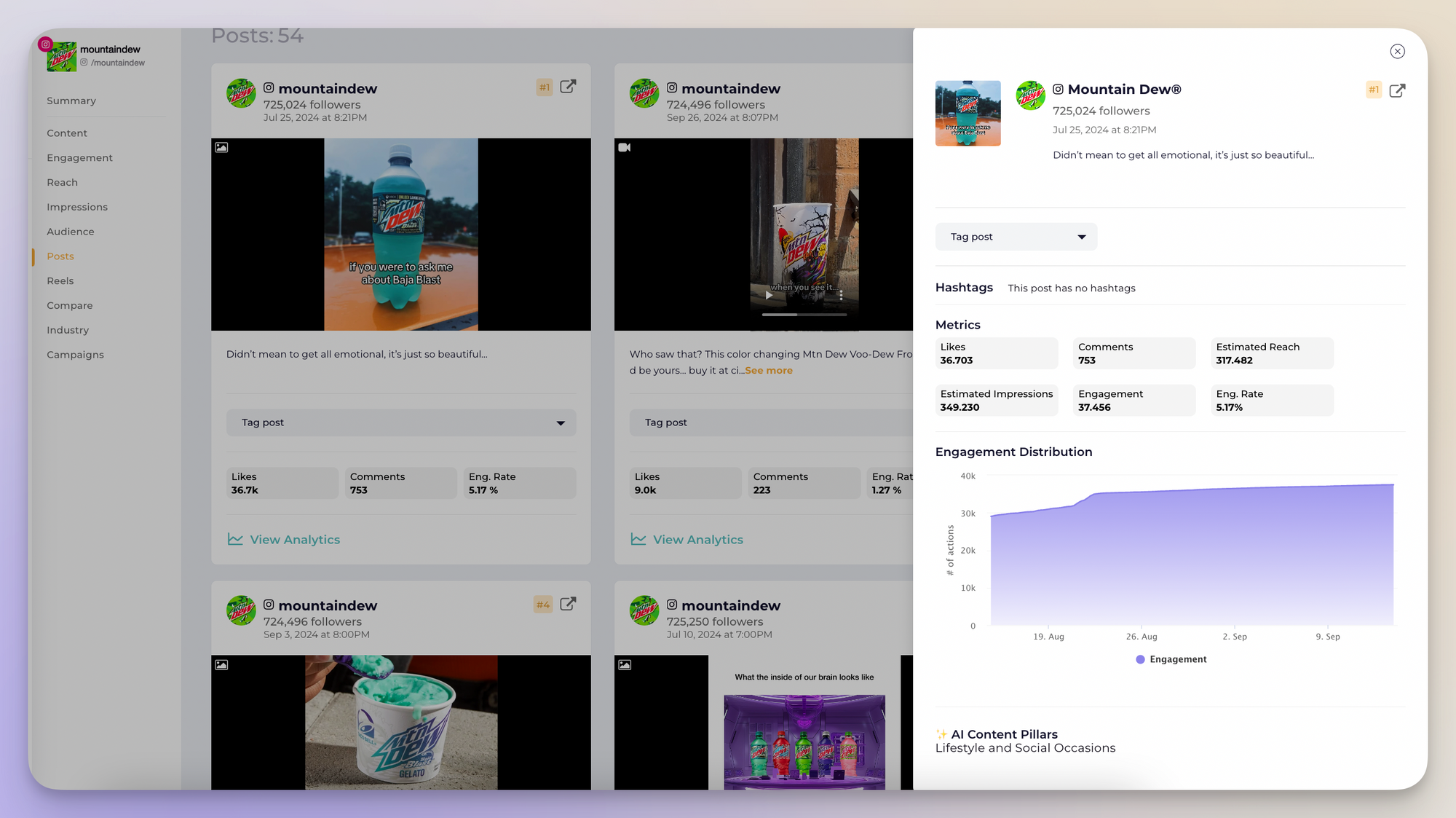Click Baja Blast bottle post image
Screen dimensions: 1456x818
(401, 235)
